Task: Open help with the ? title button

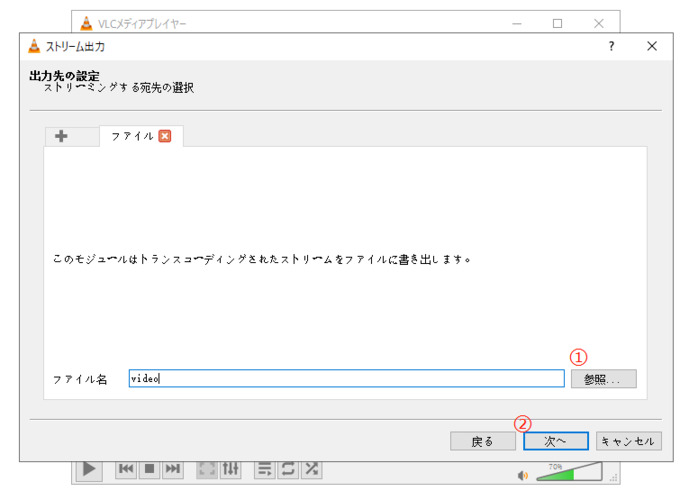Action: [x=611, y=46]
